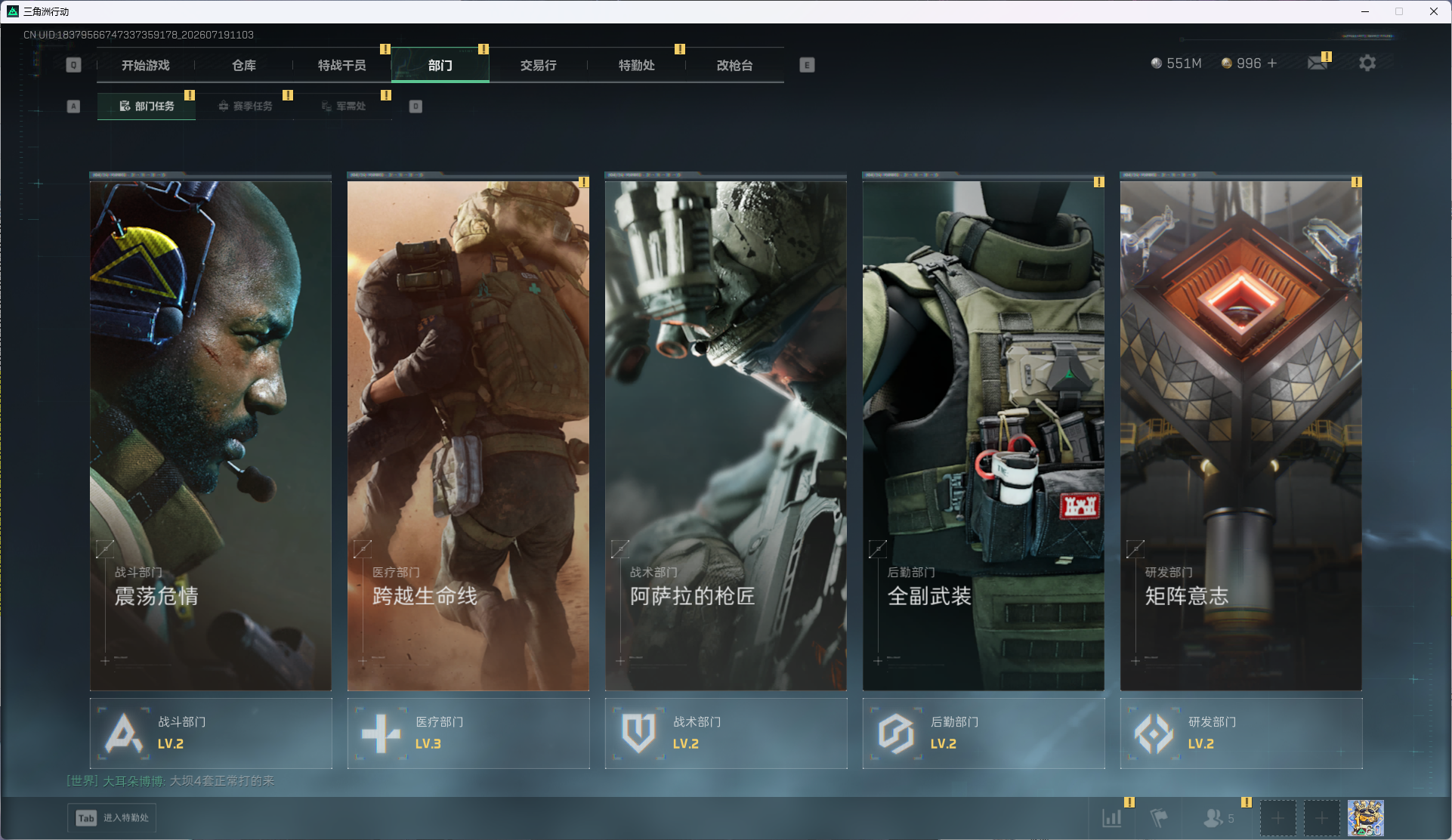The image size is (1452, 840).
Task: Select the 部门 tab
Action: (440, 66)
